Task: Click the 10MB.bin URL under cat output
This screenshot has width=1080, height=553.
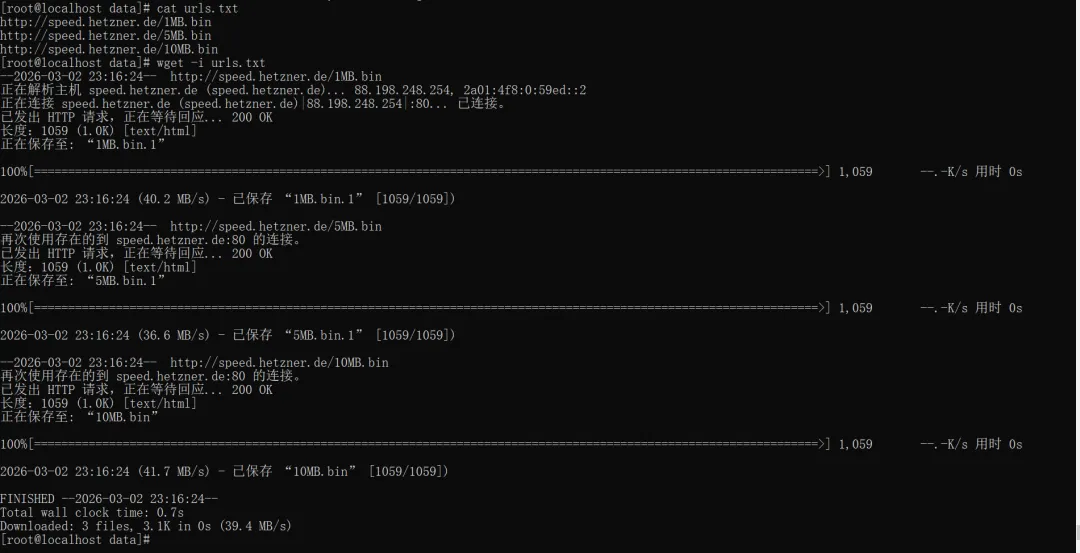Action: pos(109,49)
